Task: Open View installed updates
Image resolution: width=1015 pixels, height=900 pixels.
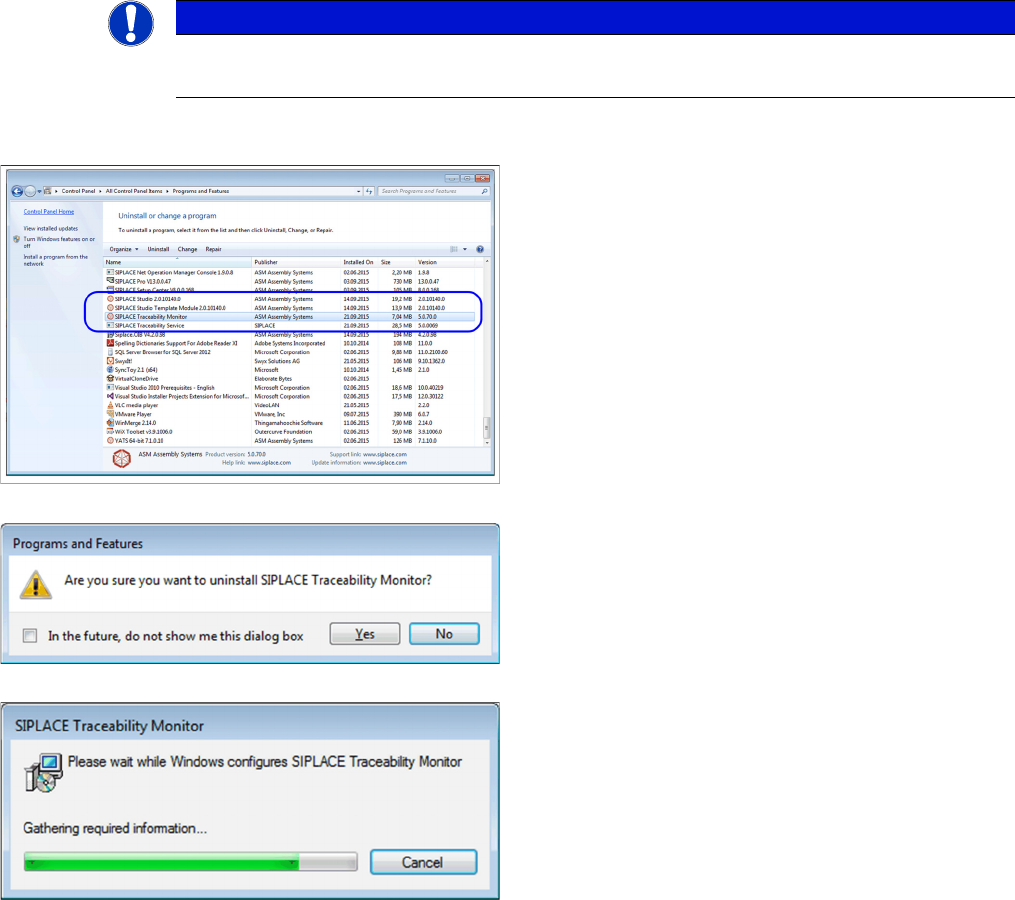Action: (50, 229)
